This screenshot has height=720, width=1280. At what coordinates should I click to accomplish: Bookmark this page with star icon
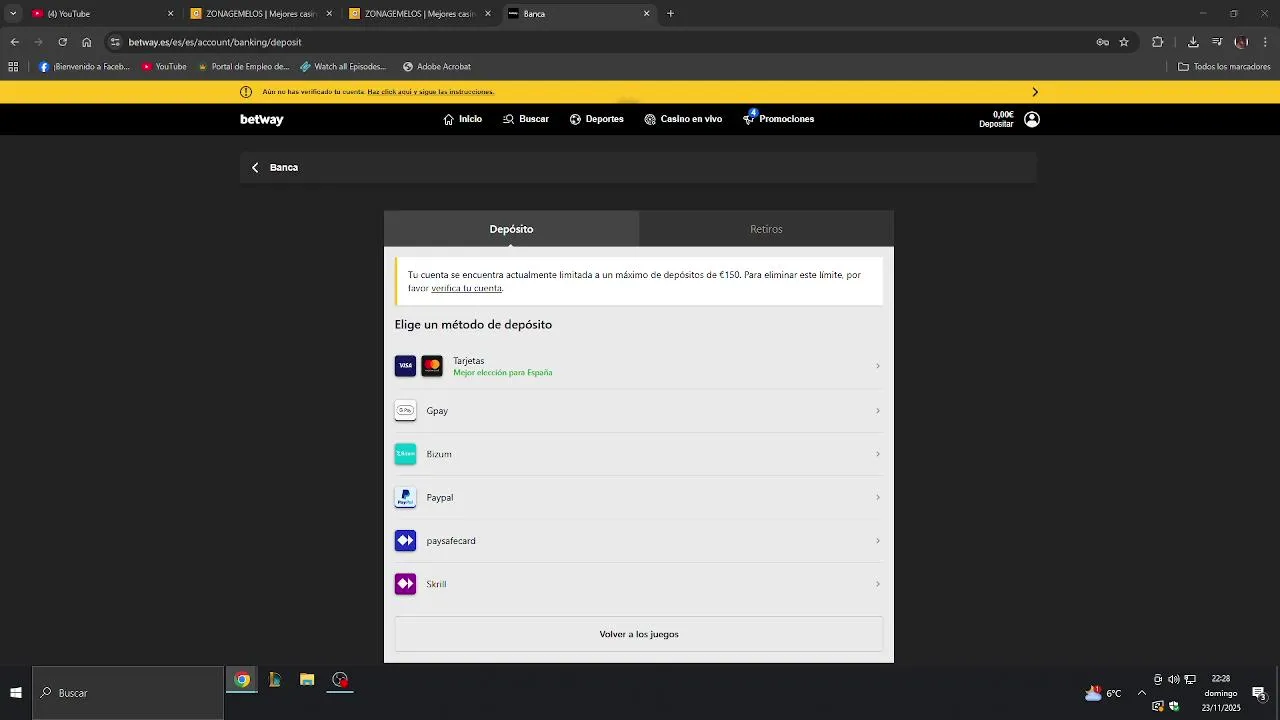click(1124, 42)
